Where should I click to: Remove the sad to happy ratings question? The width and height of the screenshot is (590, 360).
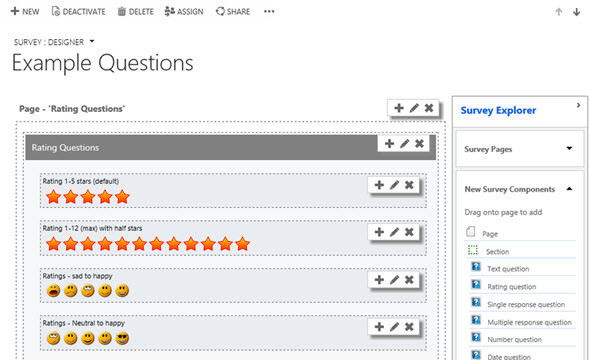pyautogui.click(x=409, y=279)
